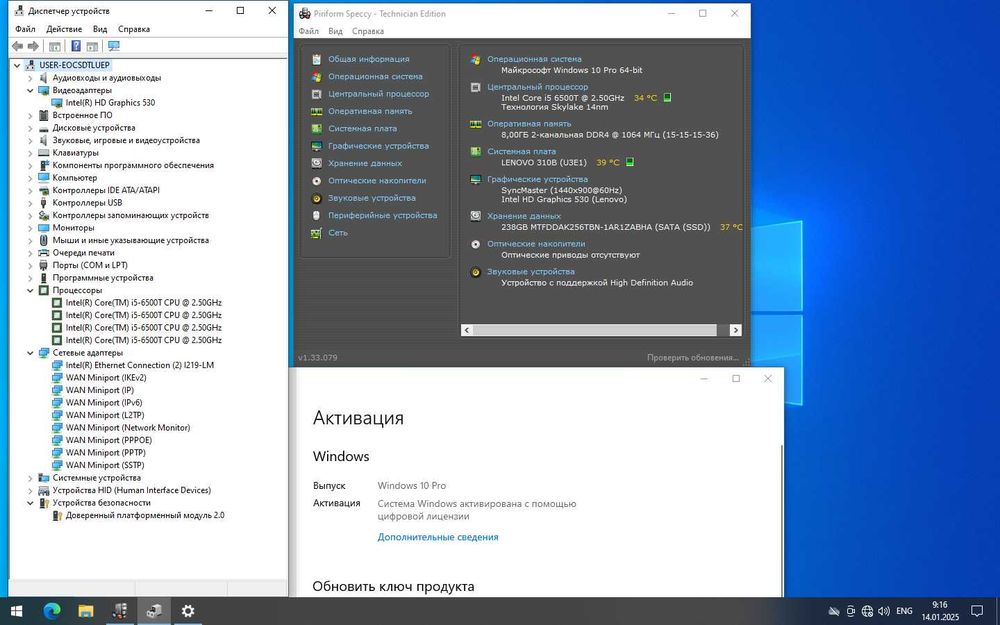Open Вид menu in Device Manager
Screen dimensions: 1000x625
coord(100,29)
